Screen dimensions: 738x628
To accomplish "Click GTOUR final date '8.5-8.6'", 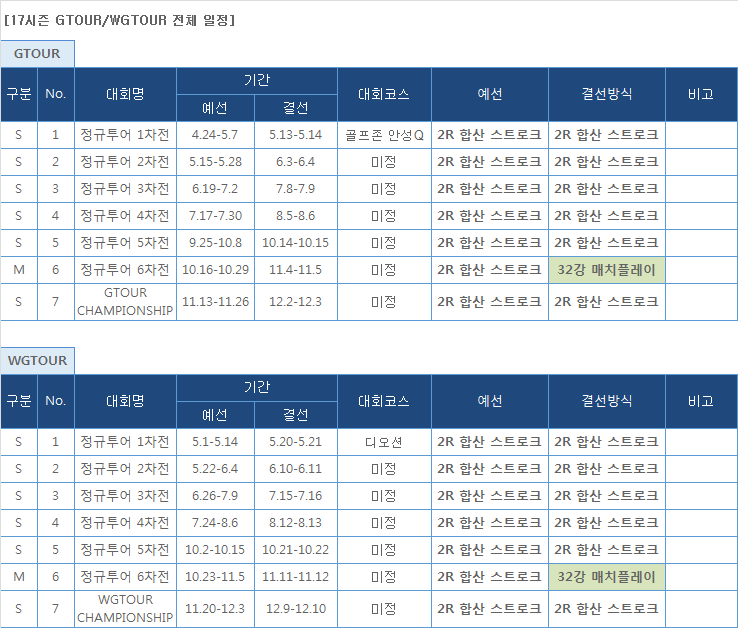I will click(296, 216).
